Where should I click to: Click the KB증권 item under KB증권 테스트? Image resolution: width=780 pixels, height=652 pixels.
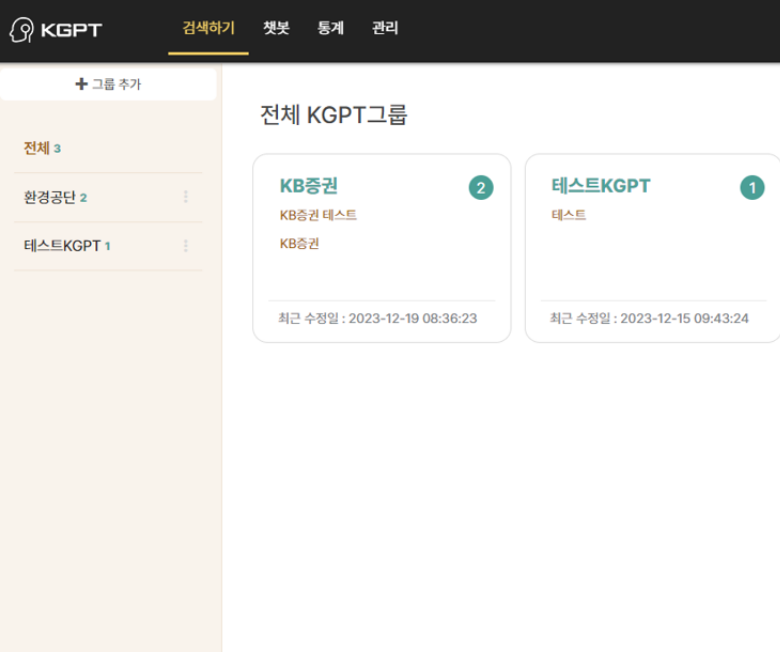click(299, 243)
